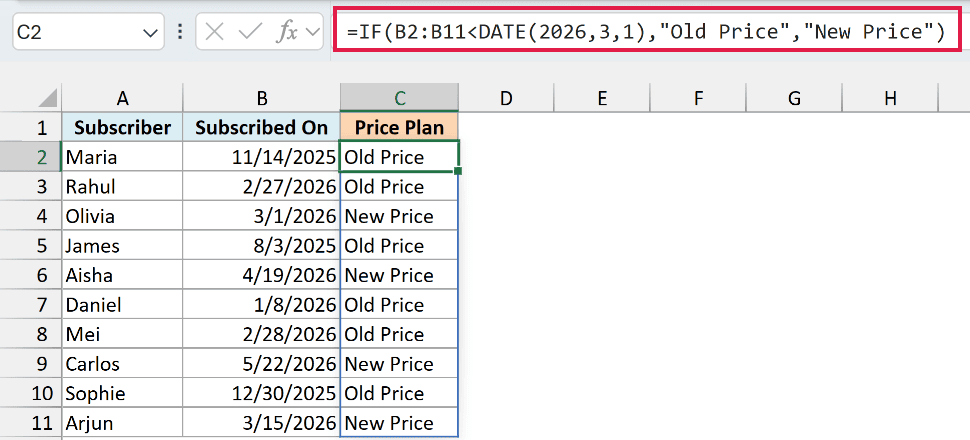Image resolution: width=970 pixels, height=440 pixels.
Task: Click the date cell 5/22/2026
Action: pos(262,363)
